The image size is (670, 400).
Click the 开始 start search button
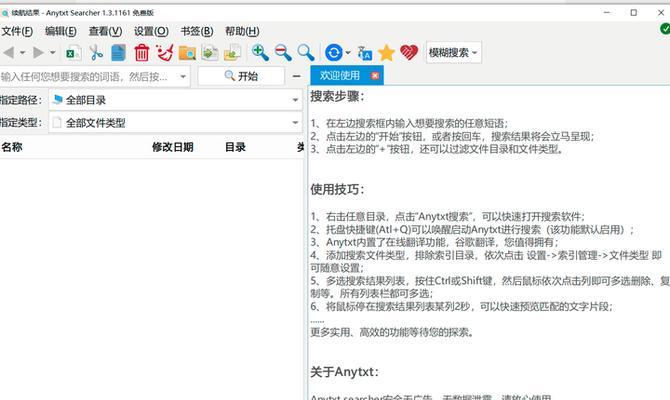(241, 76)
